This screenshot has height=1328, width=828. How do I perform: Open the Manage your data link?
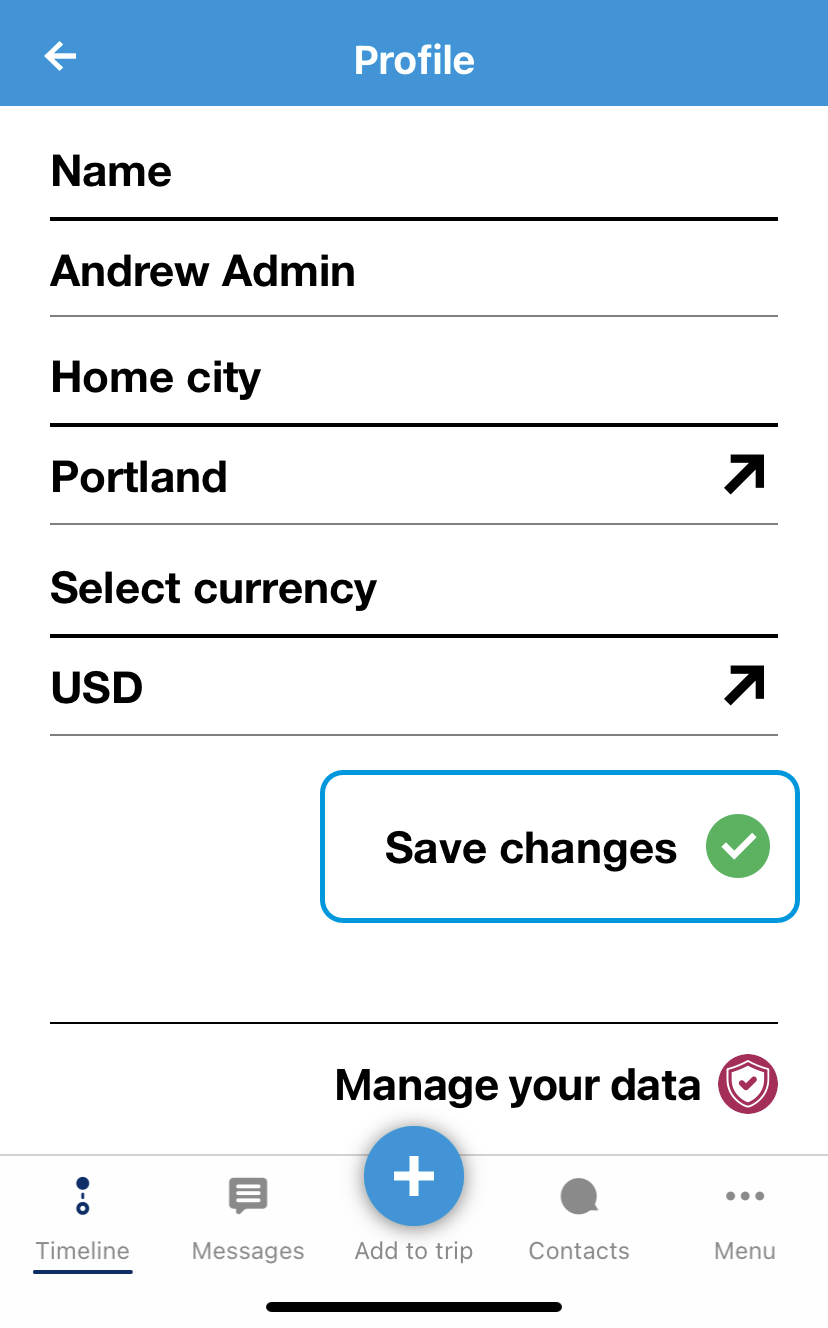click(x=517, y=1085)
